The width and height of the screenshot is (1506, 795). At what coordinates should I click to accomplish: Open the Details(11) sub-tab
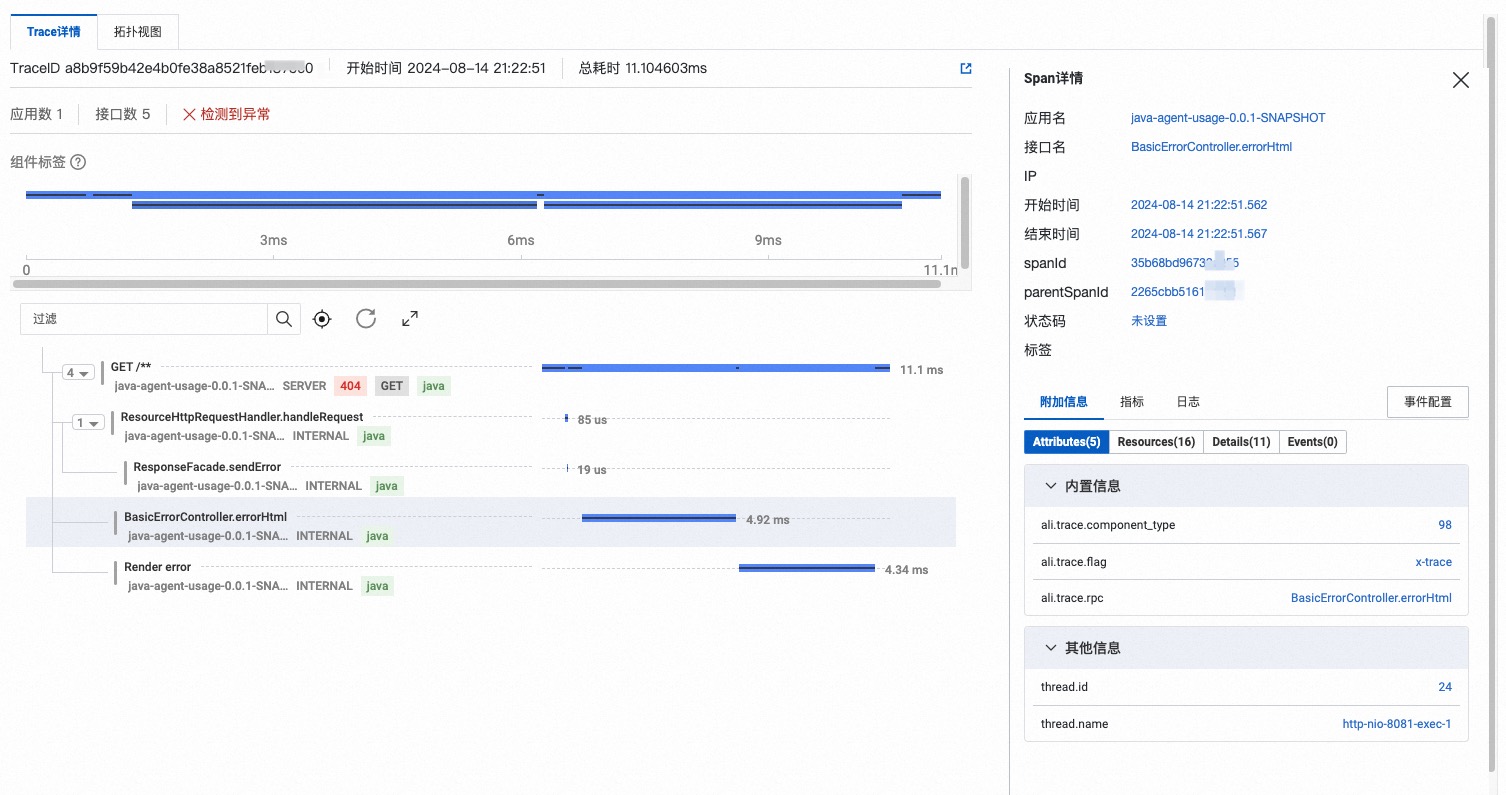coord(1241,442)
